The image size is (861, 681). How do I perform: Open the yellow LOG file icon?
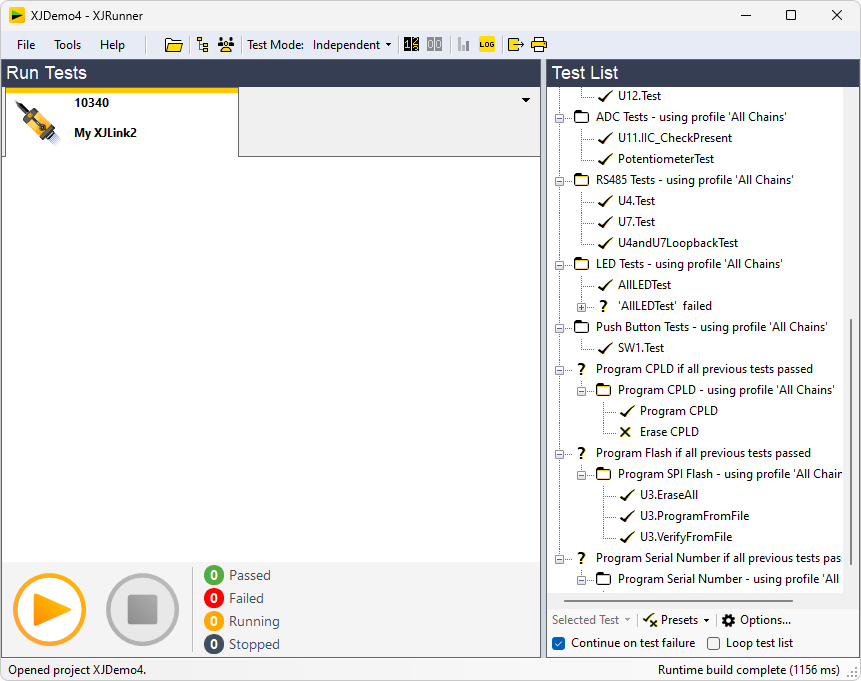tap(487, 45)
